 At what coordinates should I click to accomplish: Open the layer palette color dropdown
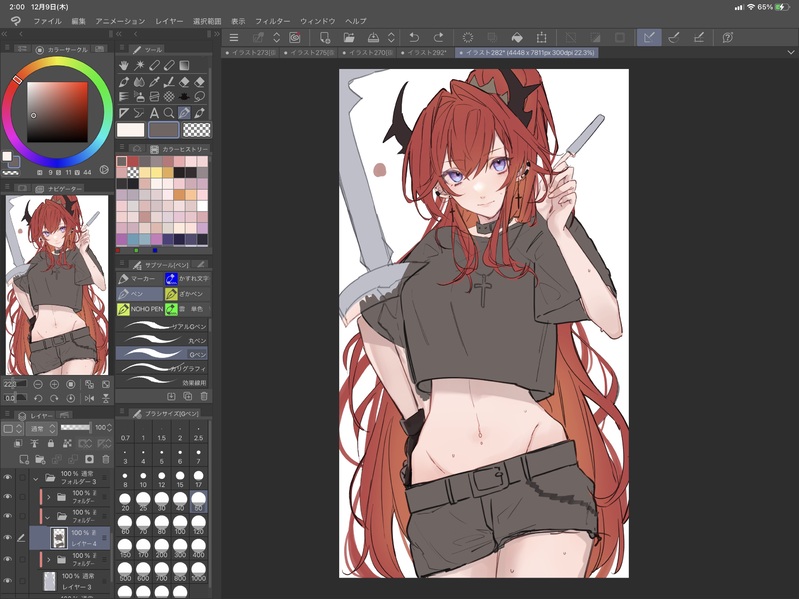coord(12,429)
